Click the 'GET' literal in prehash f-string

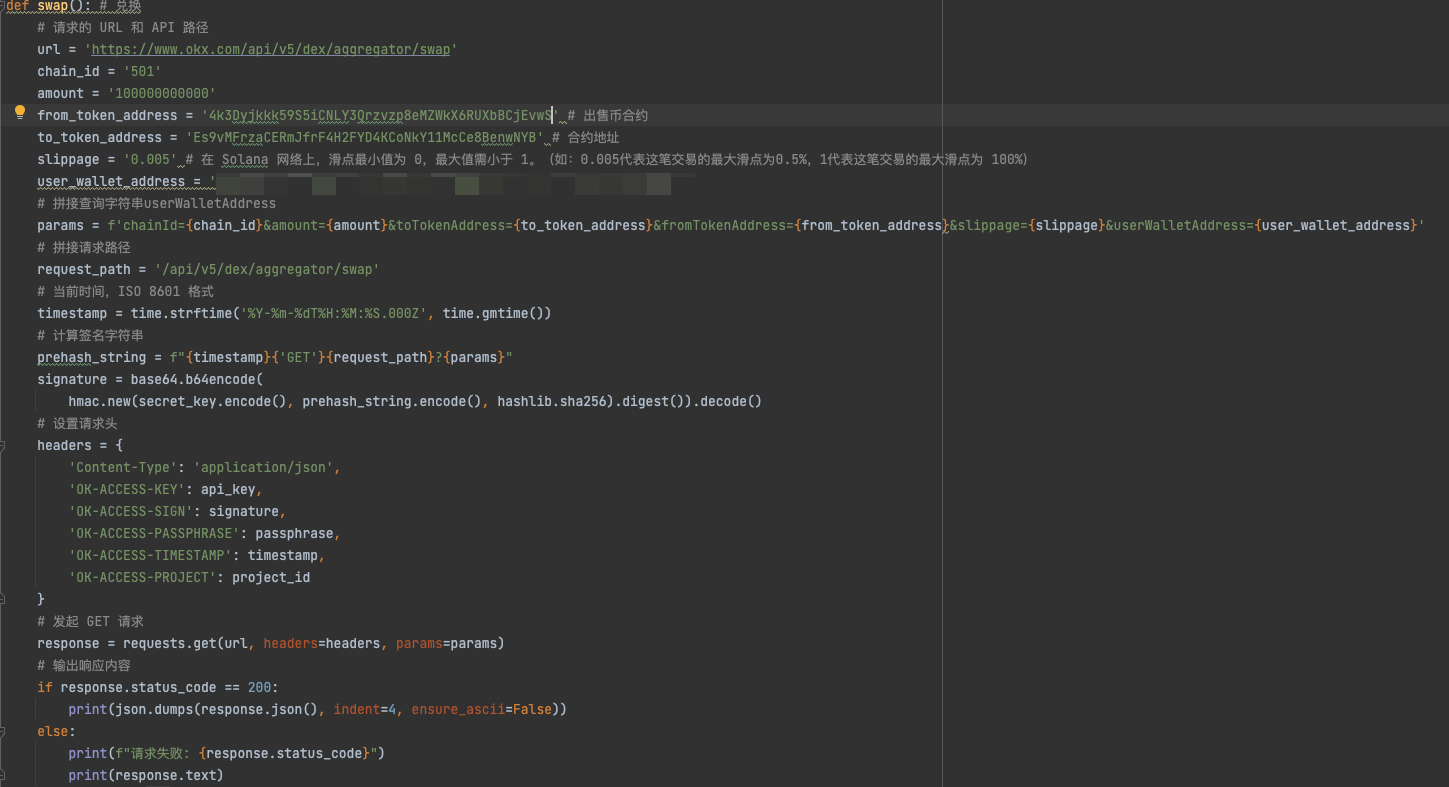point(298,357)
